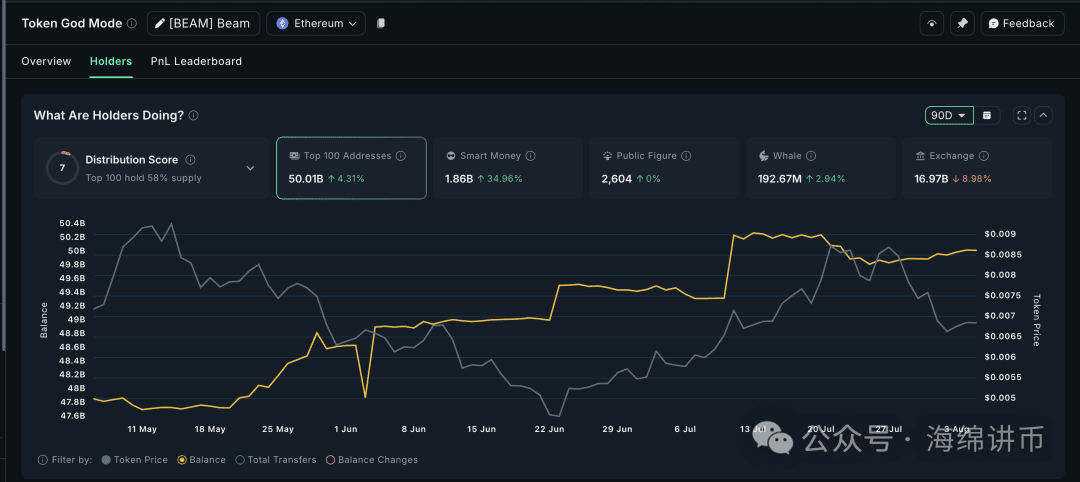Image resolution: width=1080 pixels, height=482 pixels.
Task: Click the Smart Money card's icon
Action: pos(450,156)
